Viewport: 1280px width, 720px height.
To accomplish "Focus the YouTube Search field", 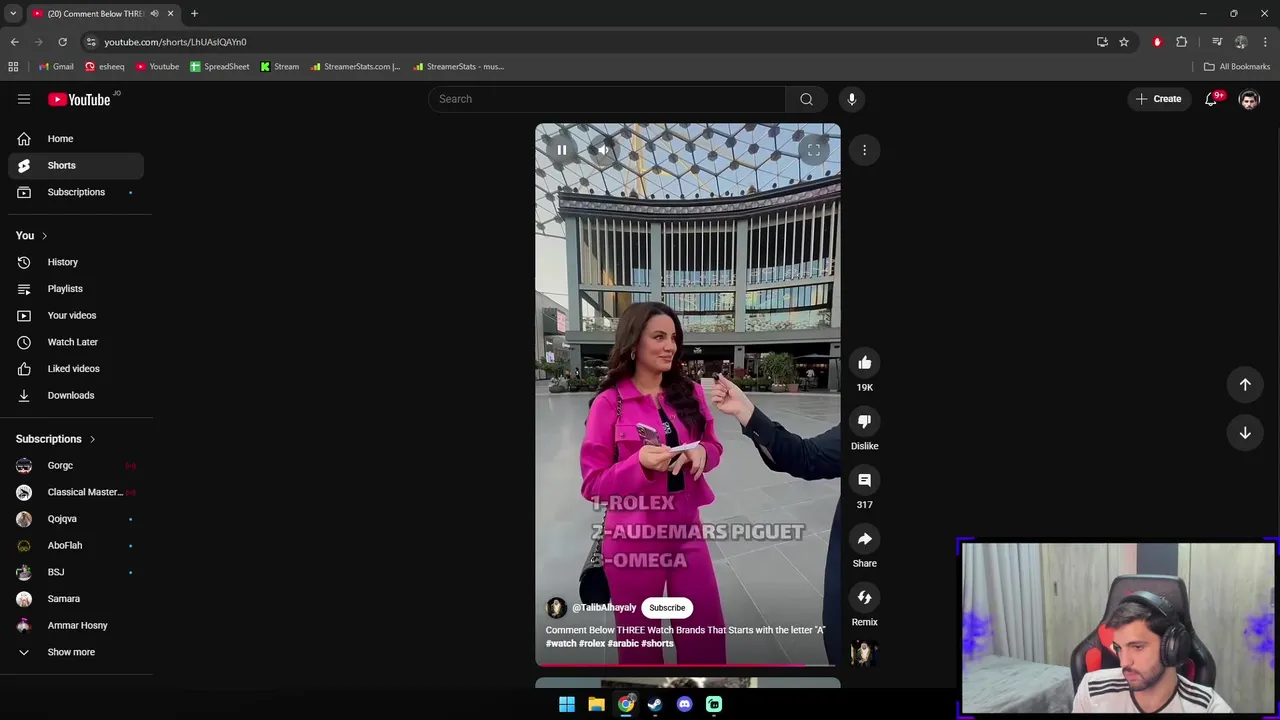I will (608, 99).
